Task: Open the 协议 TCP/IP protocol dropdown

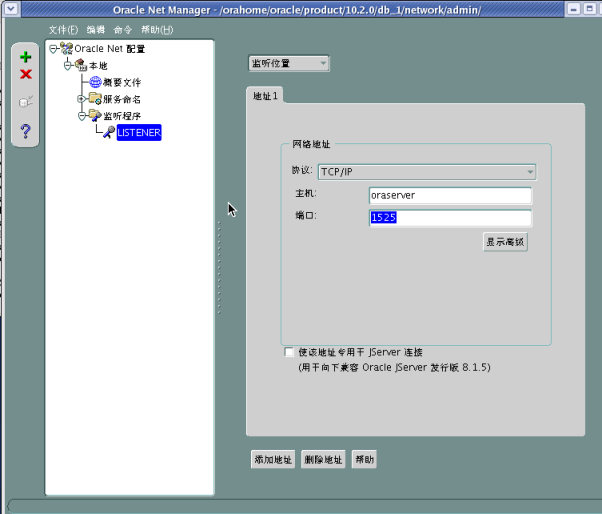Action: pyautogui.click(x=427, y=172)
